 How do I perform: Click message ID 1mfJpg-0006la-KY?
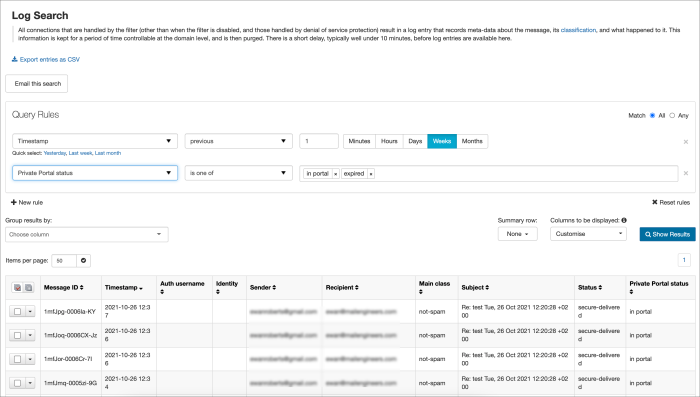coord(70,312)
